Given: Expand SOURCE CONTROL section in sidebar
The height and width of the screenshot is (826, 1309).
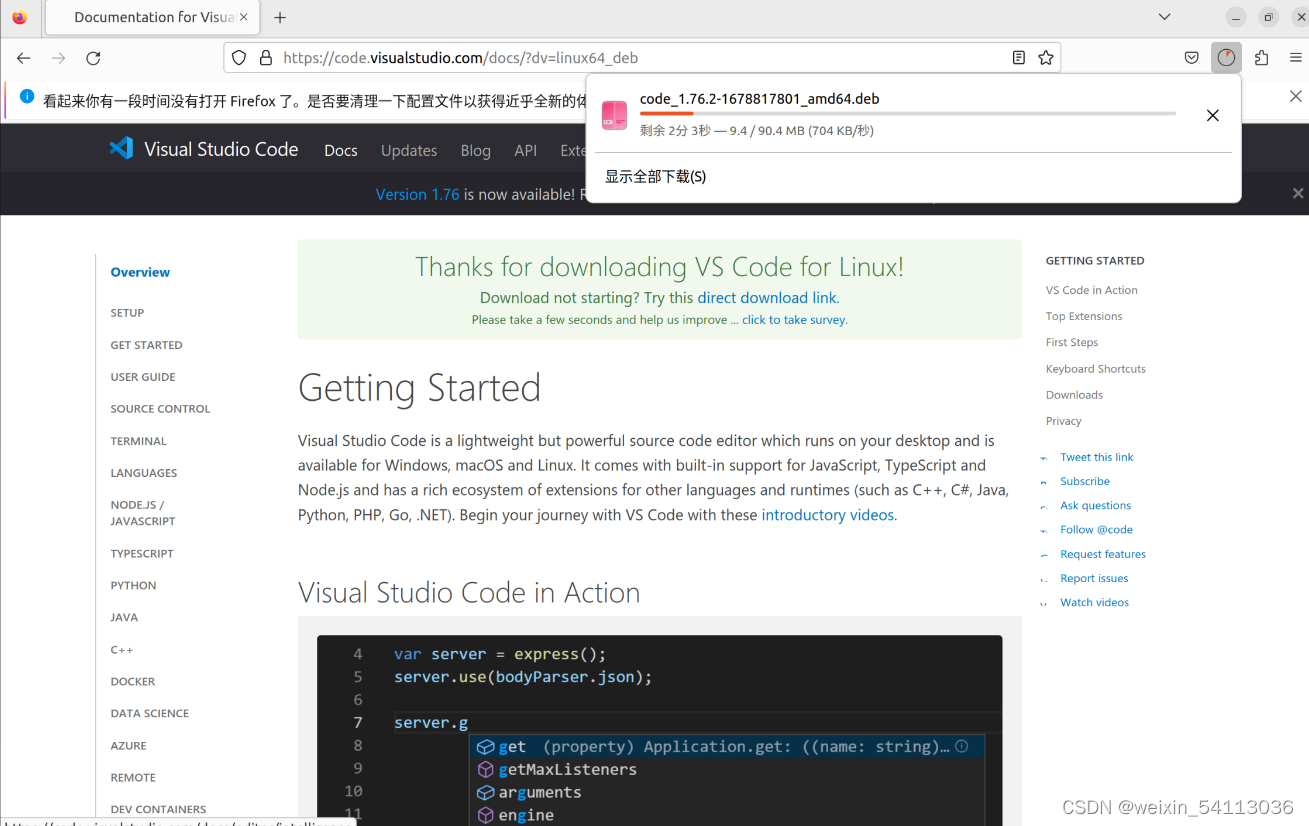Looking at the screenshot, I should pos(160,409).
